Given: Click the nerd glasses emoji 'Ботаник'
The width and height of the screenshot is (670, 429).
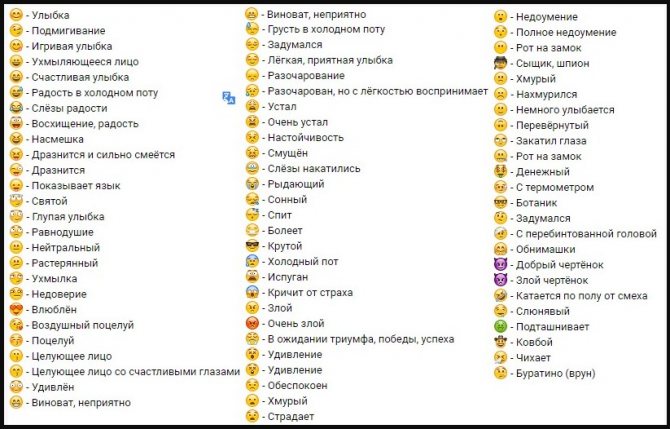Looking at the screenshot, I should tap(500, 203).
